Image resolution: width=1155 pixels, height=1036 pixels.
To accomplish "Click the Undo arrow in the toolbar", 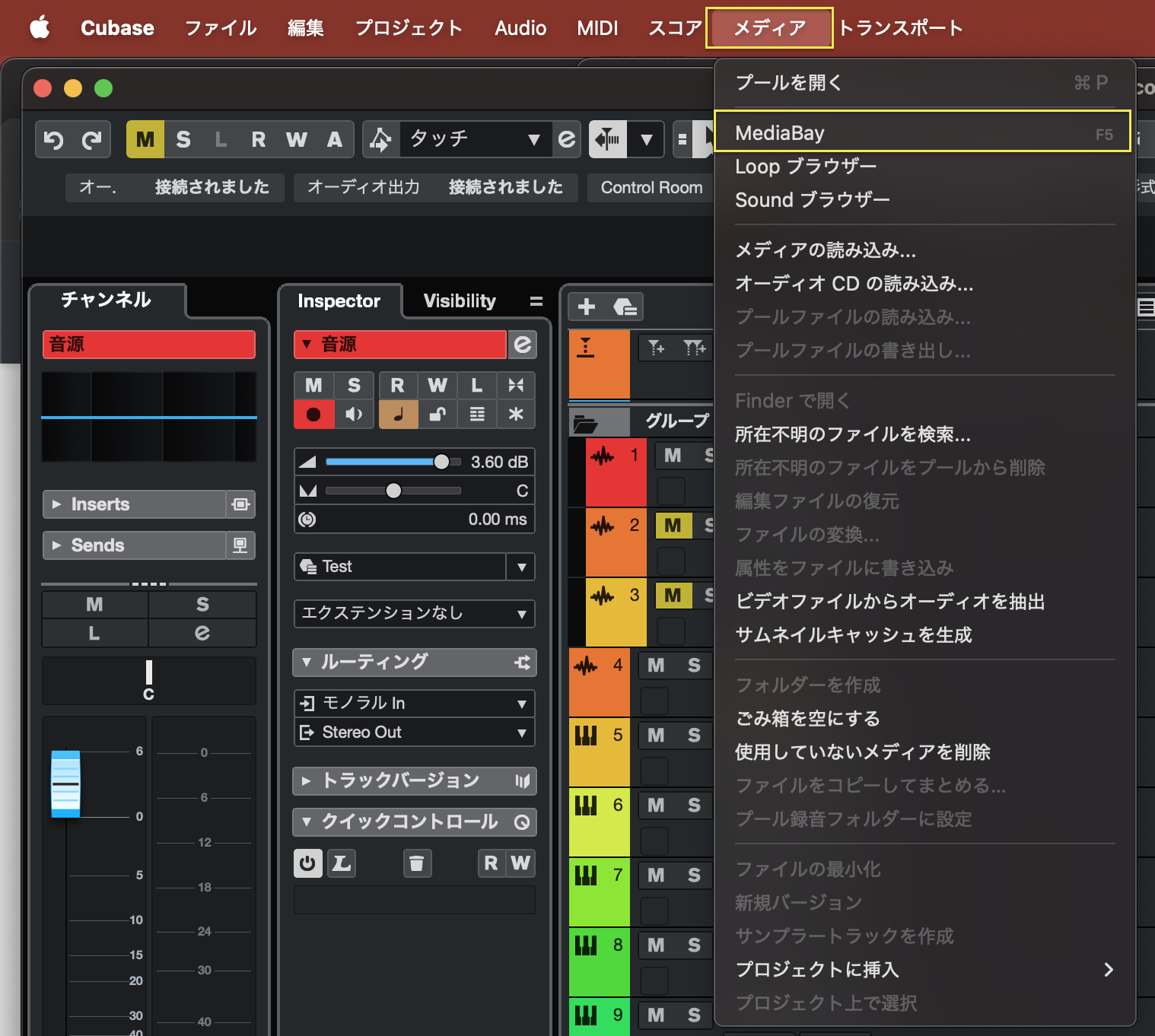I will 54,140.
